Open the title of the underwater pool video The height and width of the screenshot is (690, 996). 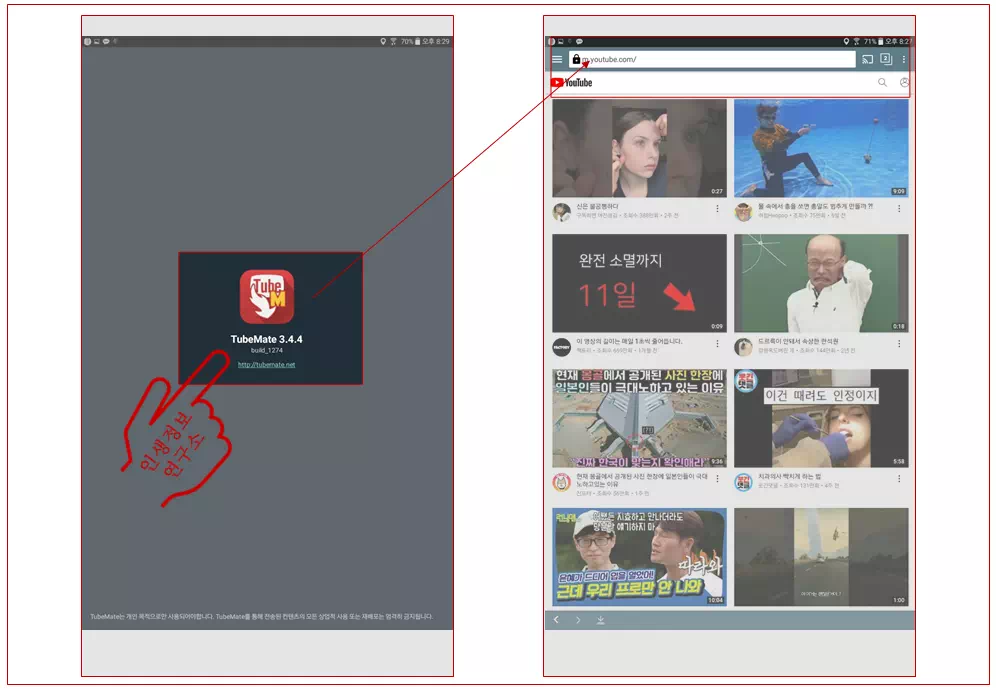coord(816,206)
